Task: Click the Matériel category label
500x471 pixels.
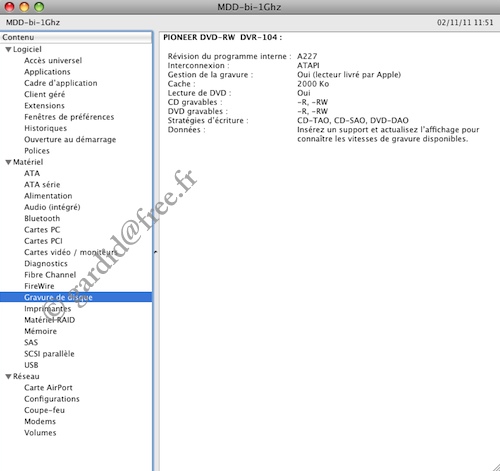Action: (x=28, y=162)
